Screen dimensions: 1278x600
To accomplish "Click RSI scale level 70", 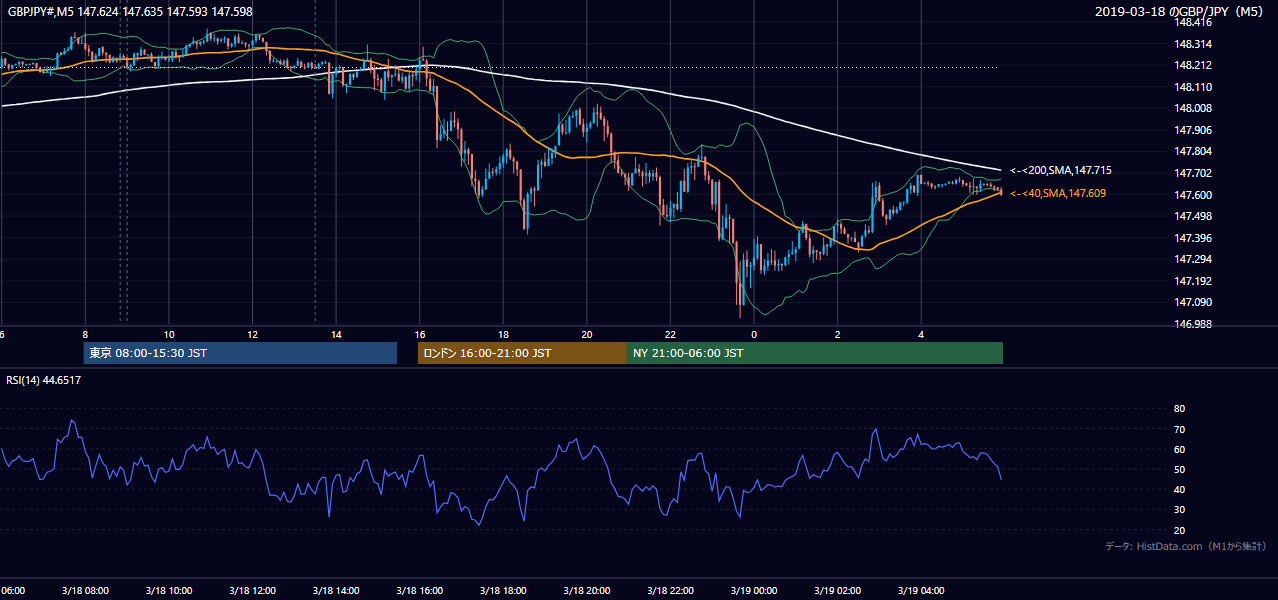I will coord(1179,429).
